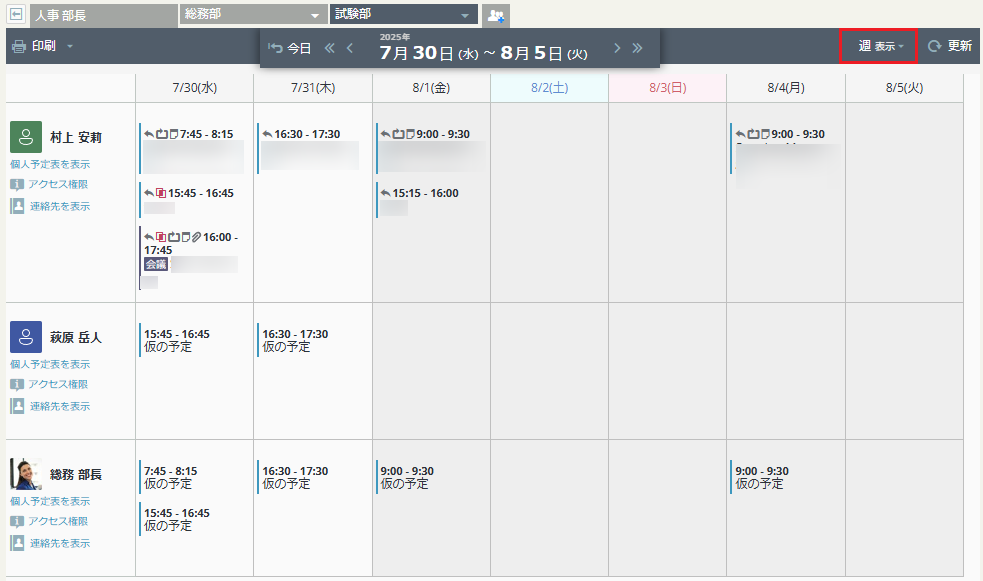The image size is (983, 581).
Task: Open アクセス権限 for 萩原 岳人
Action: coord(58,384)
